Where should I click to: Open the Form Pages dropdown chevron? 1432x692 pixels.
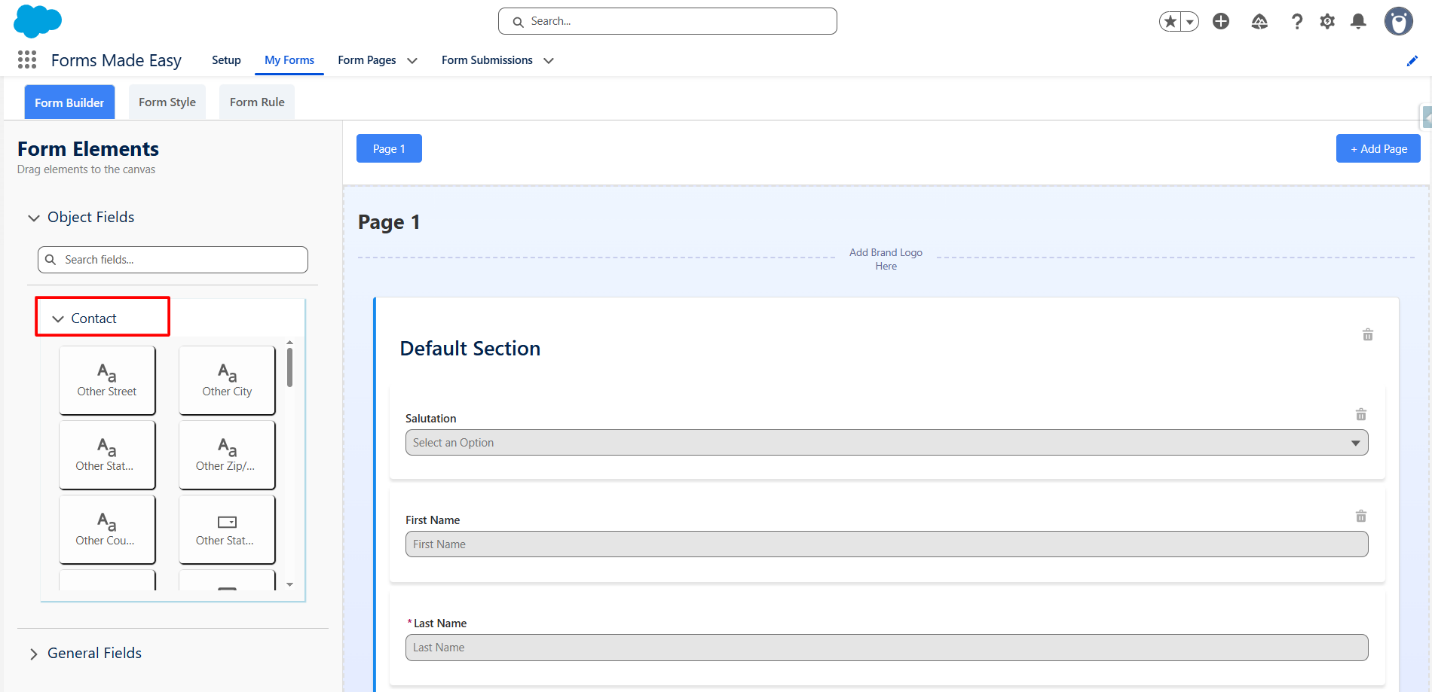[412, 61]
